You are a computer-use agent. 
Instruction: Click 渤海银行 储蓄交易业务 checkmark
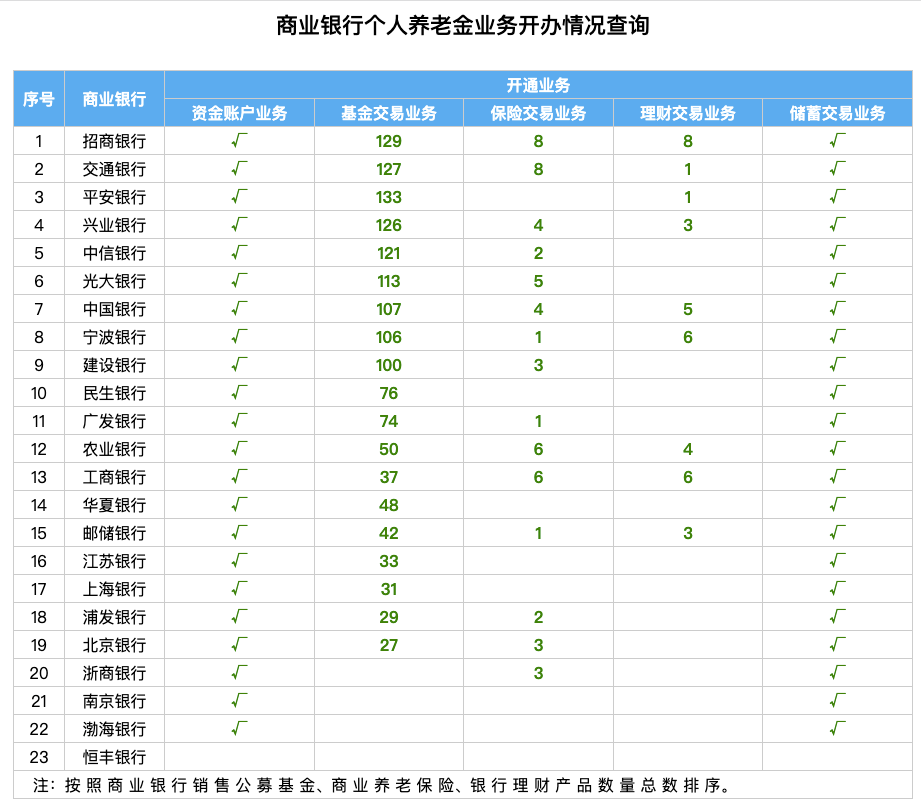point(838,729)
